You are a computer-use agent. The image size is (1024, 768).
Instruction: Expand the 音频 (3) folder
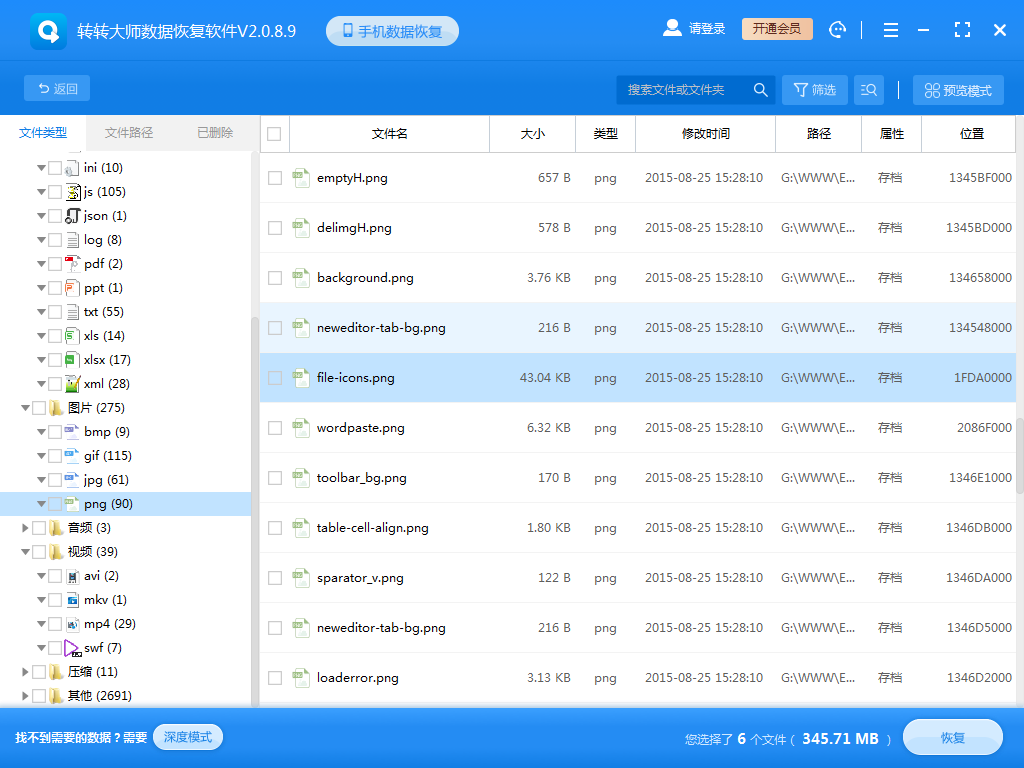coord(27,527)
